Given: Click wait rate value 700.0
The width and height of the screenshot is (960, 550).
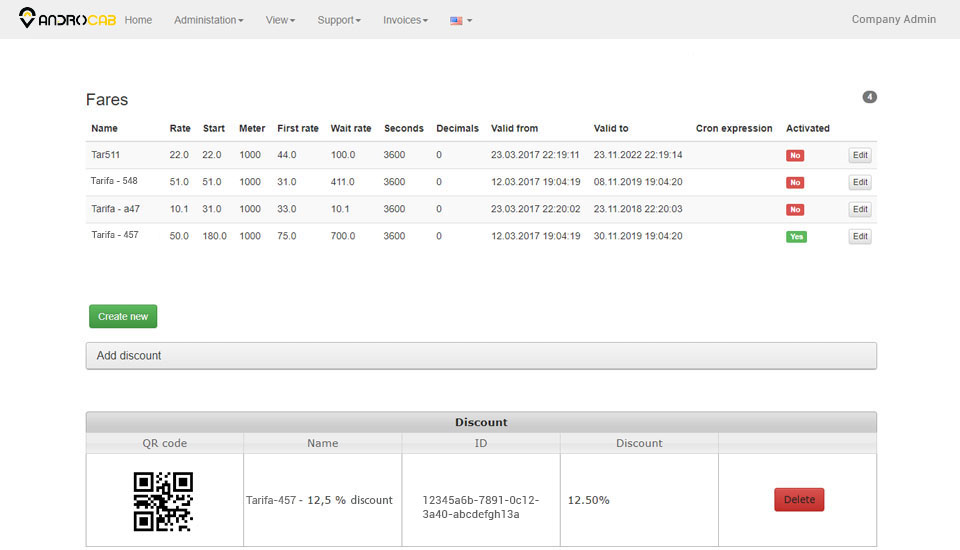Looking at the screenshot, I should pos(343,236).
